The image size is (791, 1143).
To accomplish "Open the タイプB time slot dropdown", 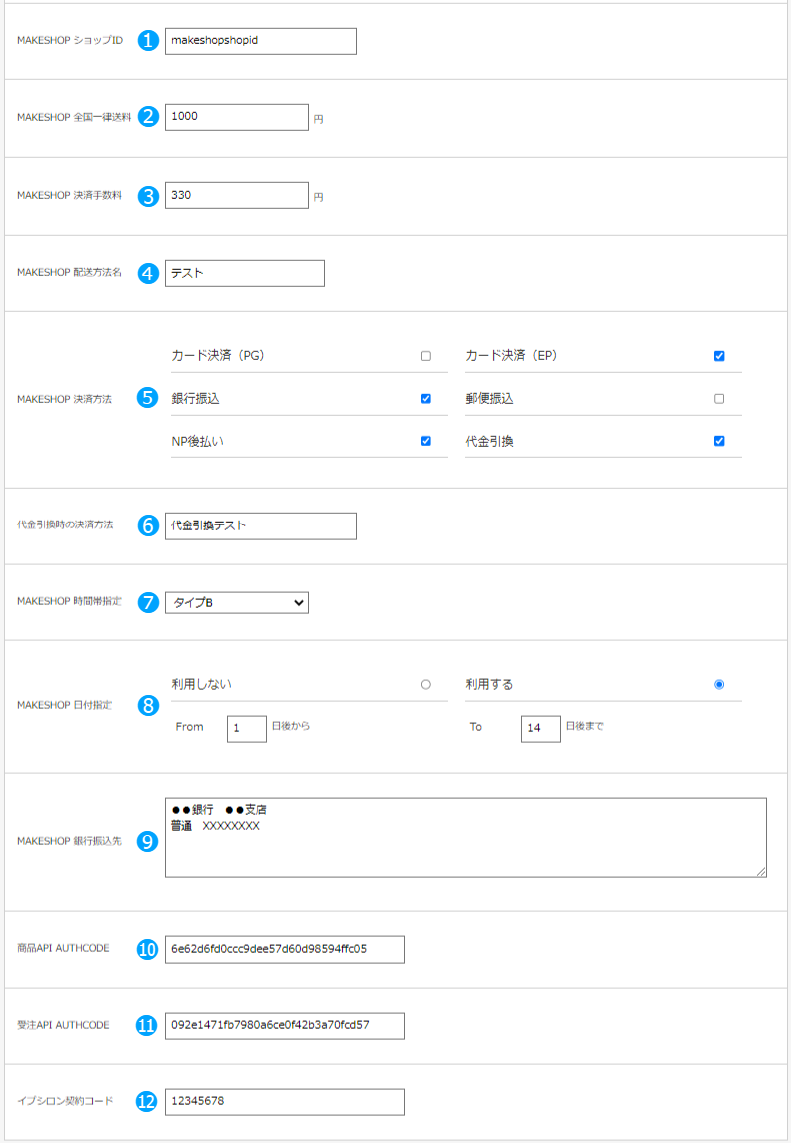I will pos(237,603).
